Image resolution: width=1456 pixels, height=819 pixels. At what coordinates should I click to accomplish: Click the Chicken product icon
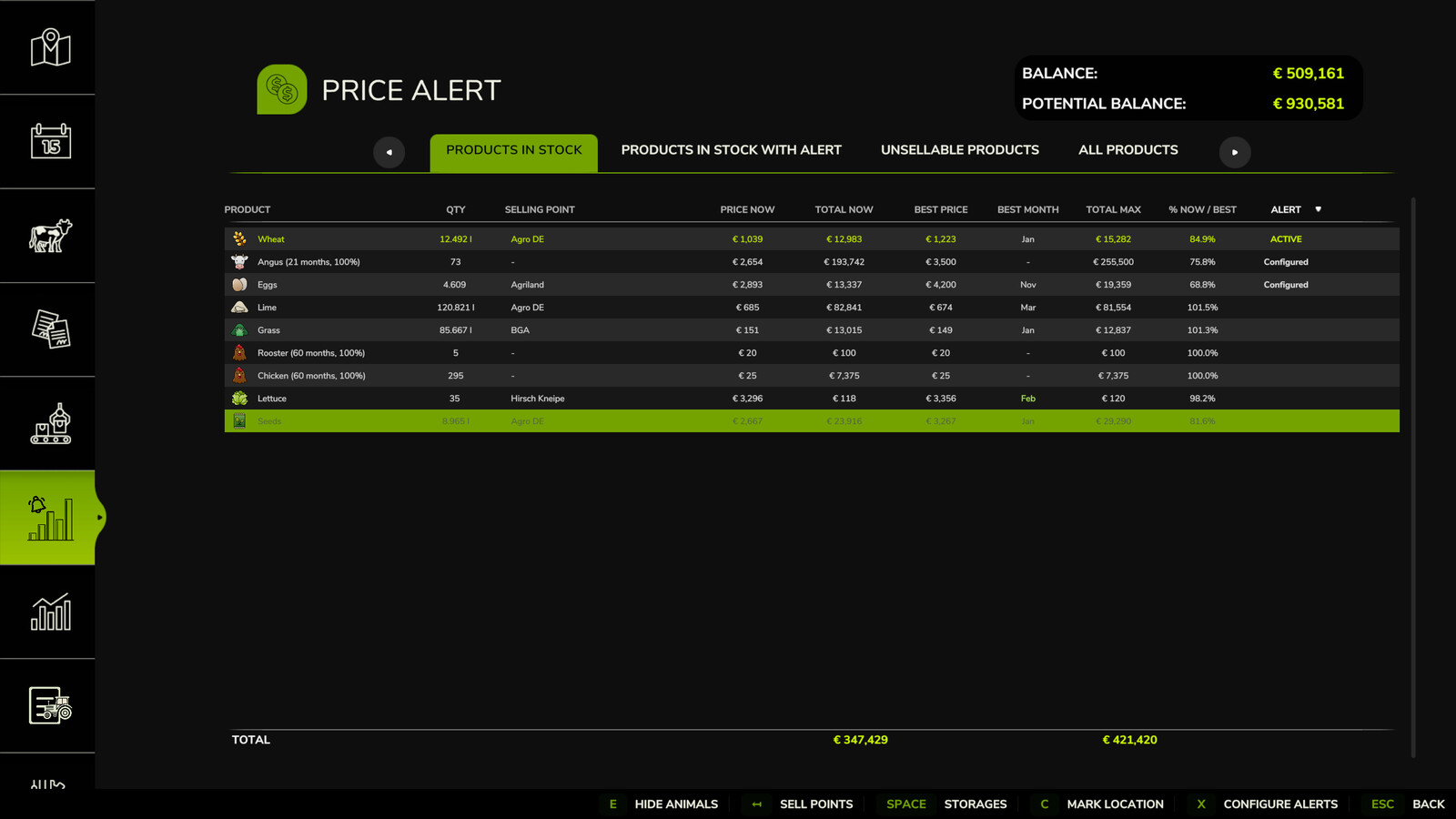pyautogui.click(x=239, y=375)
